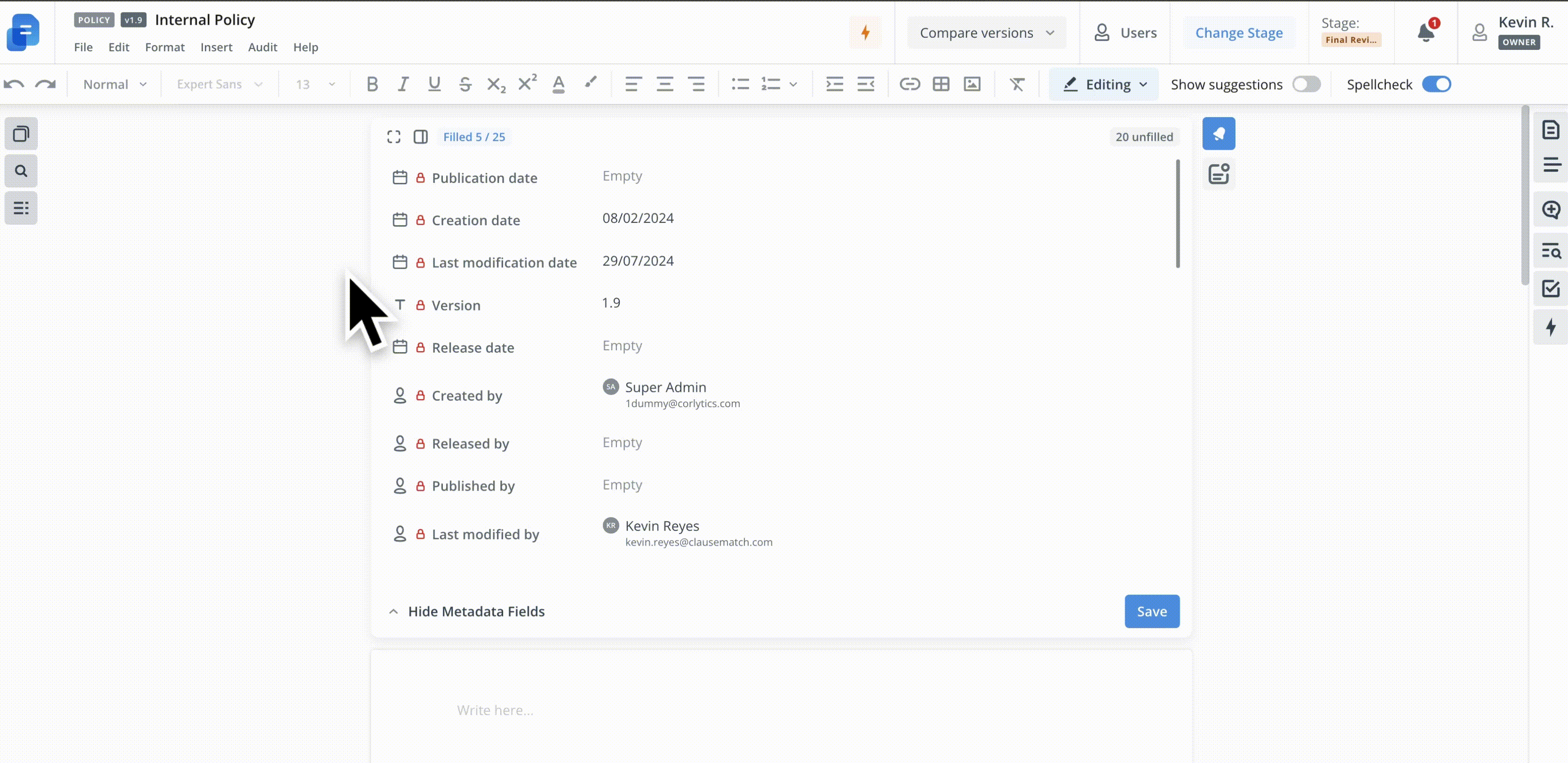Click the orange lightning bolt icon in header
The height and width of the screenshot is (763, 1568).
pos(865,32)
